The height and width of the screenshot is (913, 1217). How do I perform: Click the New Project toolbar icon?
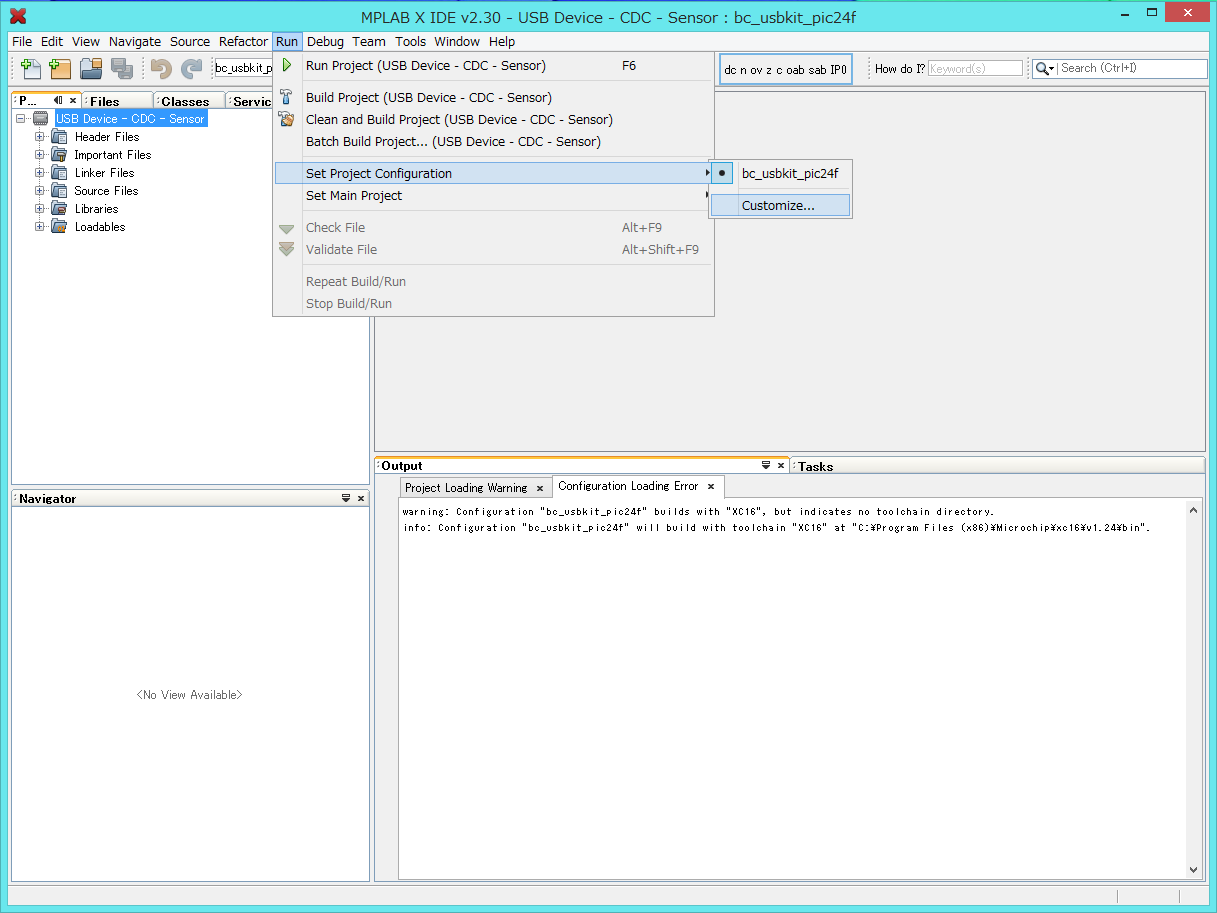(61, 69)
